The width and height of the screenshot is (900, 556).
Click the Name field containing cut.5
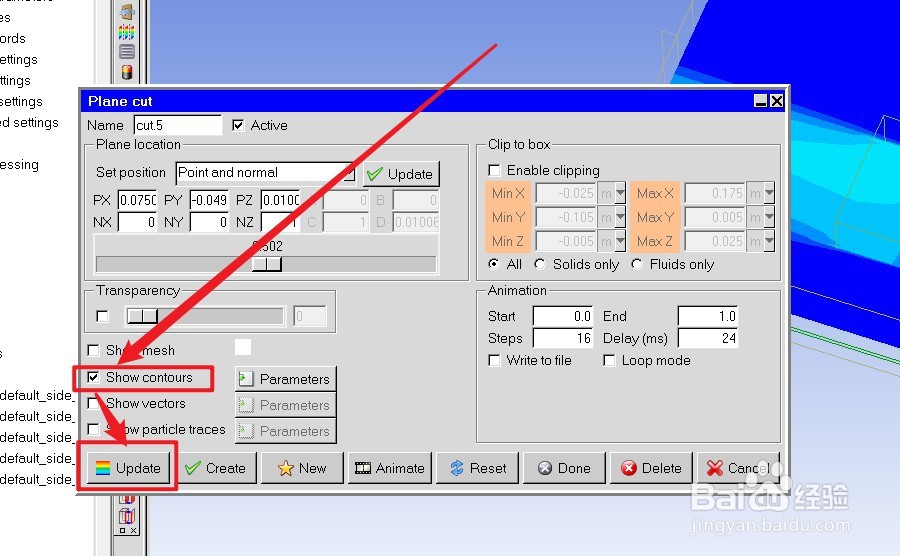click(178, 125)
